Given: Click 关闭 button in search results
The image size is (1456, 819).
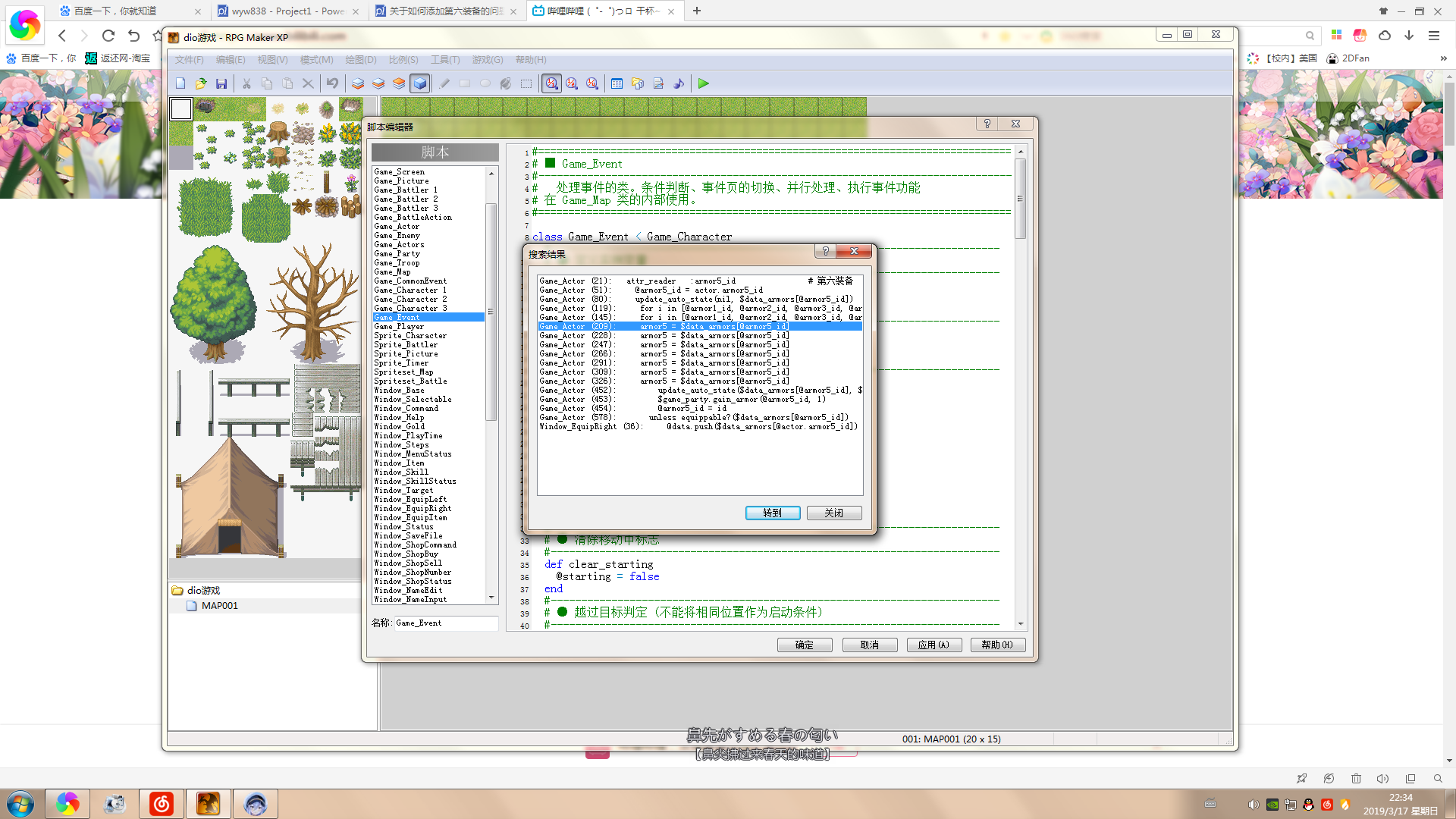Looking at the screenshot, I should click(x=834, y=513).
